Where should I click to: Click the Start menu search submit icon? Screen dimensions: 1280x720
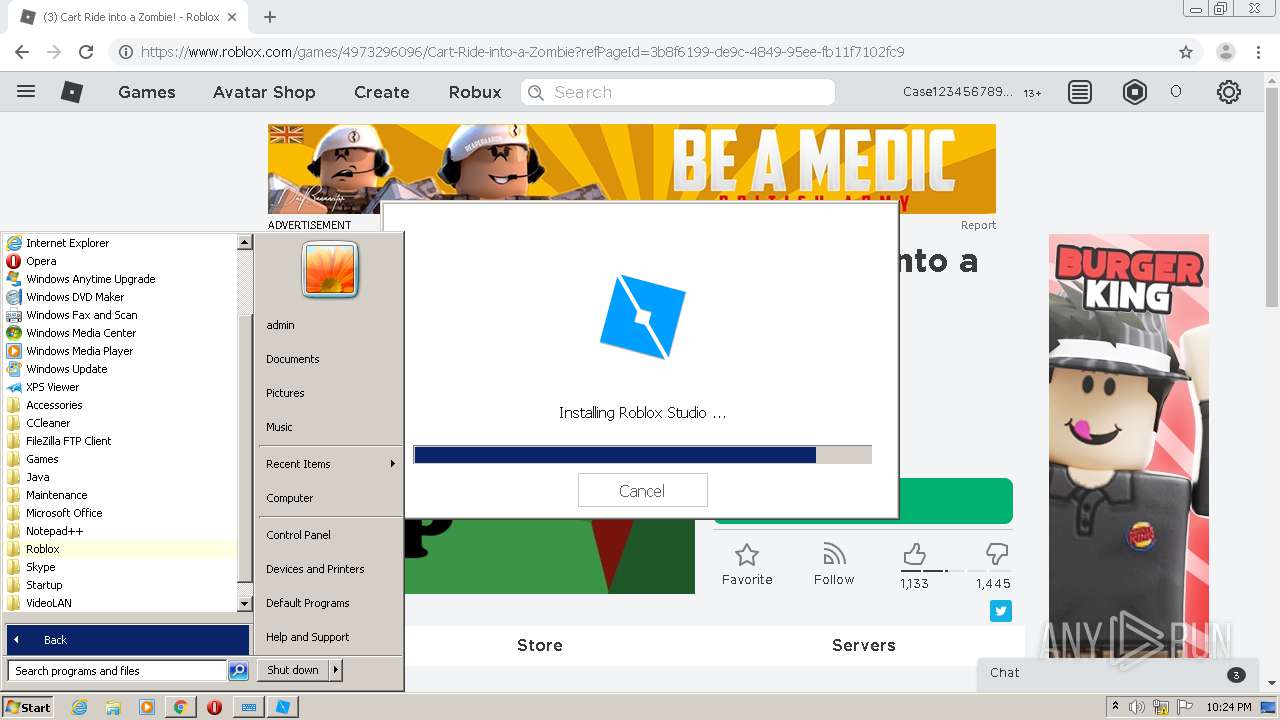tap(238, 671)
